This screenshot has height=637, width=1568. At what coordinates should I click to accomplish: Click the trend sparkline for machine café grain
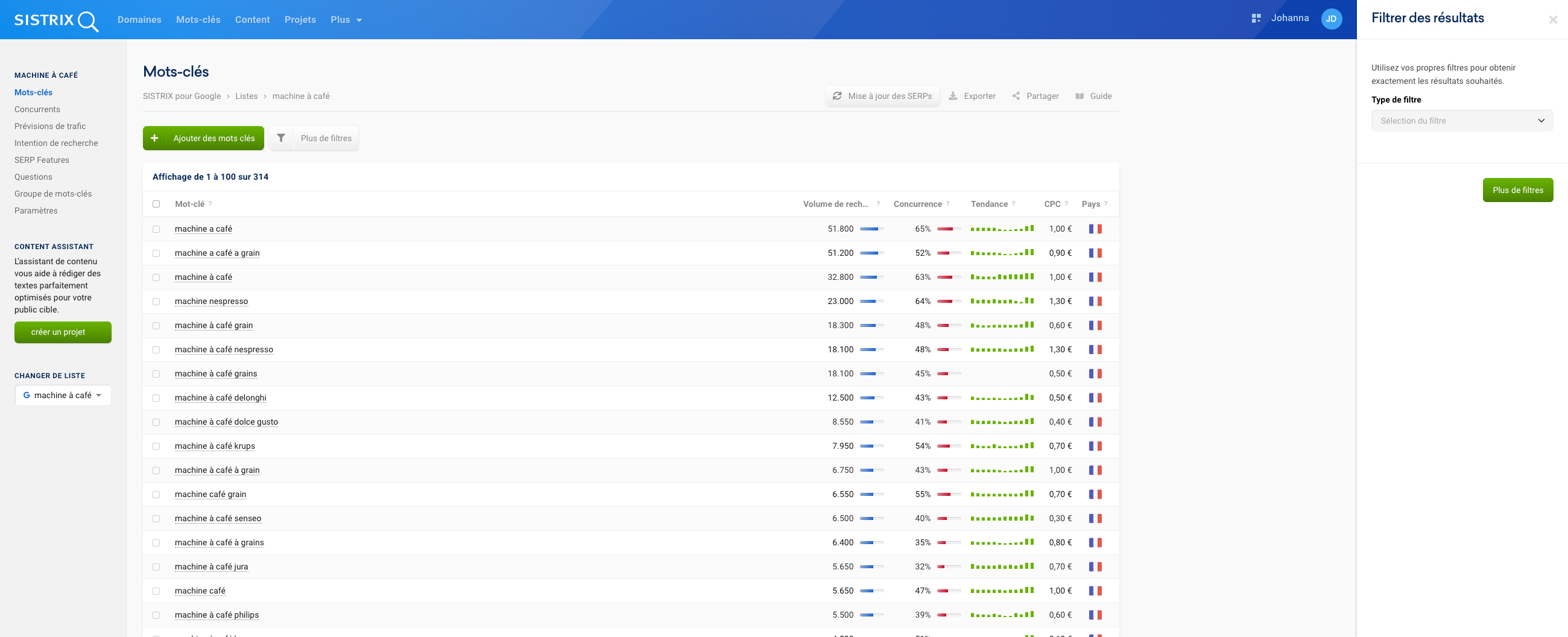[1002, 494]
